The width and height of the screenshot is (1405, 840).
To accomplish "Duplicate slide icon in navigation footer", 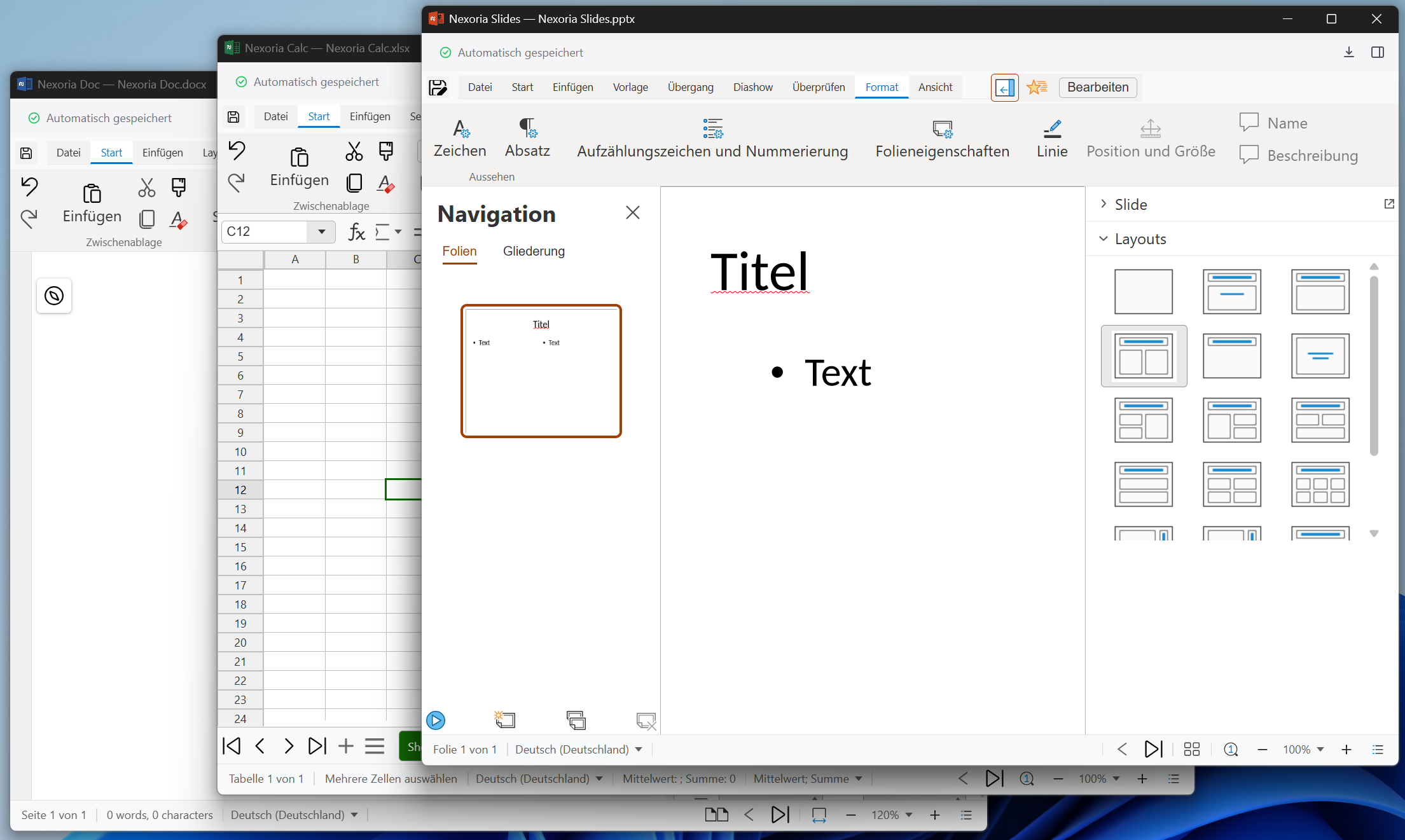I will tap(576, 720).
